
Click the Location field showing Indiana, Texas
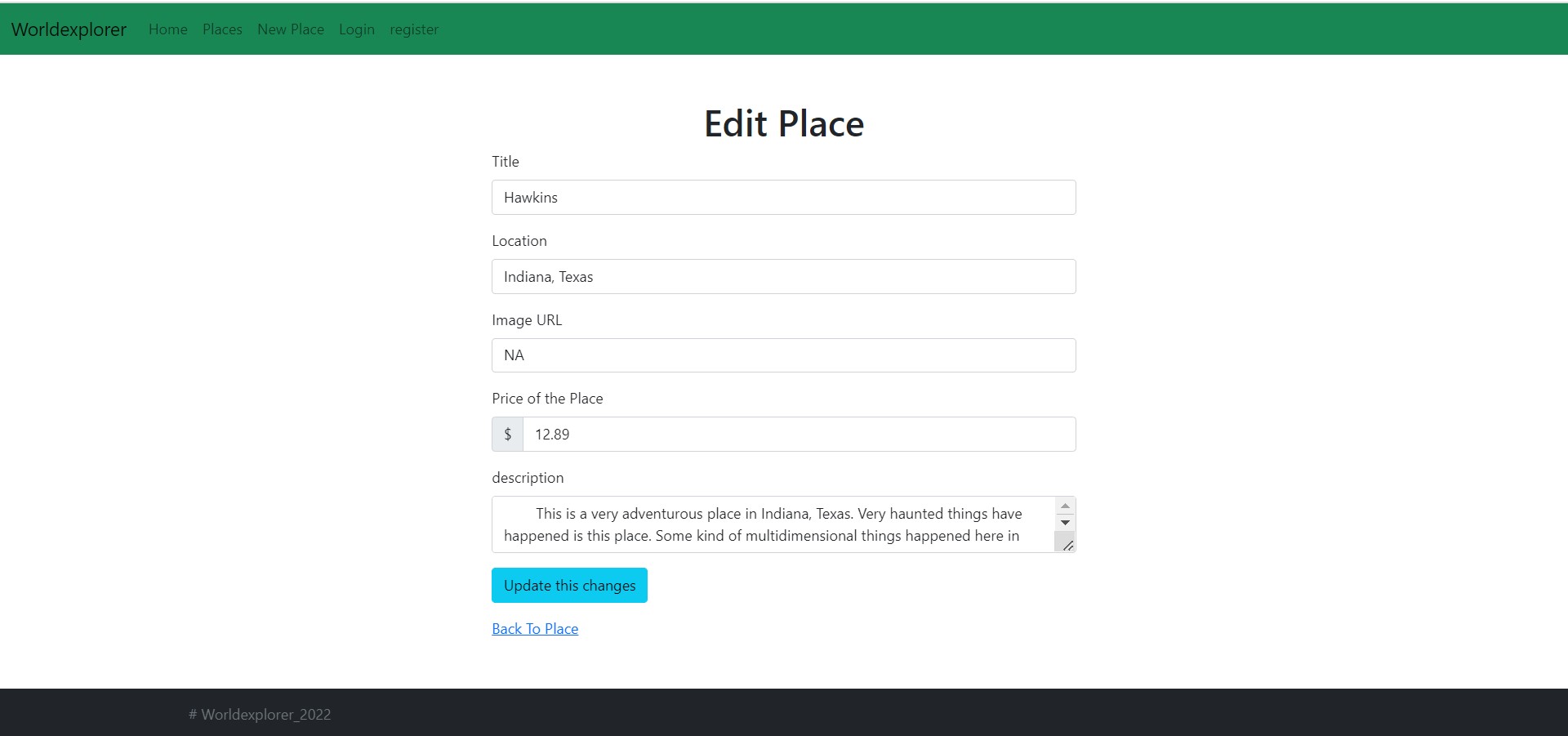(x=783, y=276)
